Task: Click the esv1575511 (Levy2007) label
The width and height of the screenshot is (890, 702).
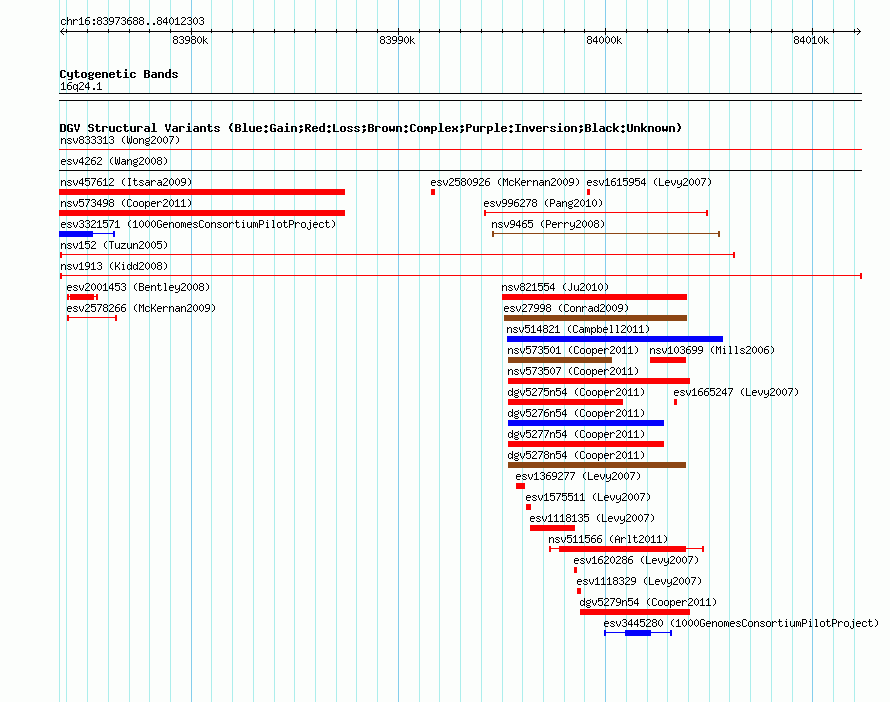Action: 588,497
